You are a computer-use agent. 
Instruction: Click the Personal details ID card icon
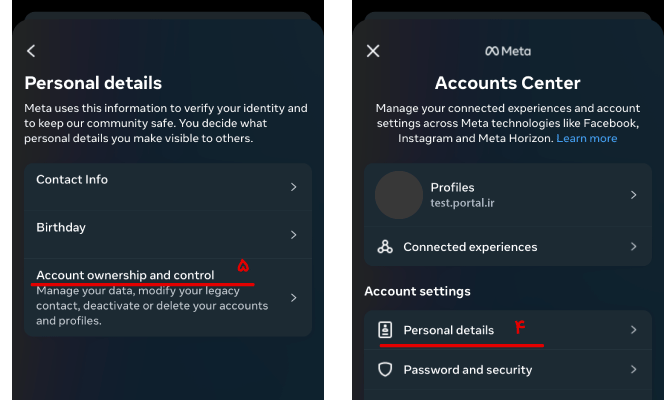coord(385,330)
